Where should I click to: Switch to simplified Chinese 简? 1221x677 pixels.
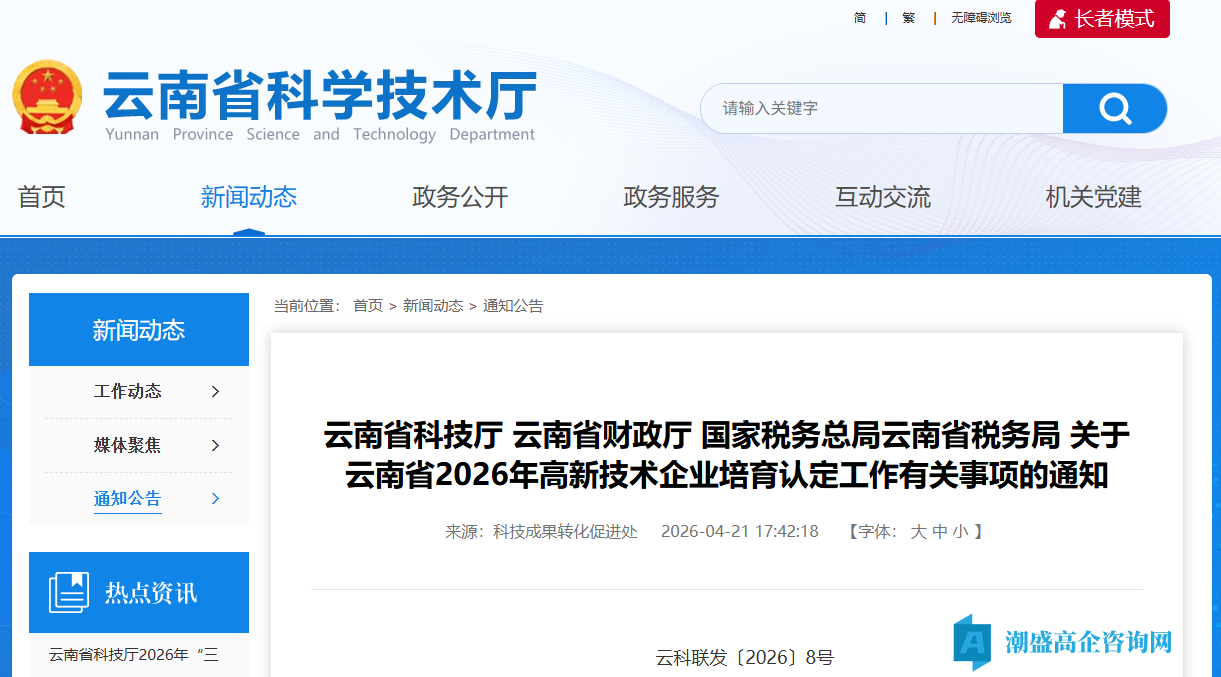pos(860,18)
